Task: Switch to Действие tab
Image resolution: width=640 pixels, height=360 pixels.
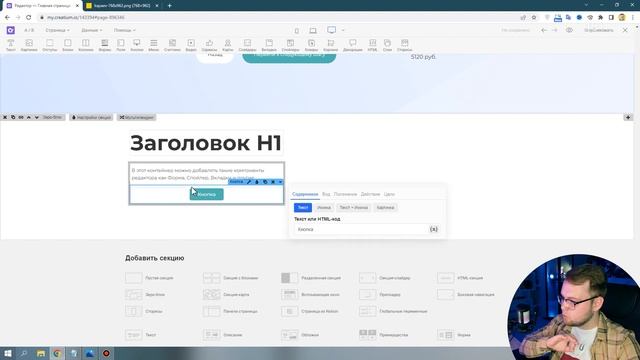Action: 370,194
